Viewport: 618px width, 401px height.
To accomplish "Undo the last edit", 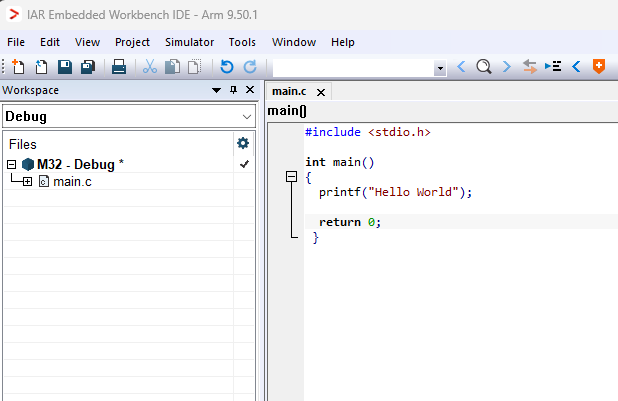I will coord(227,67).
